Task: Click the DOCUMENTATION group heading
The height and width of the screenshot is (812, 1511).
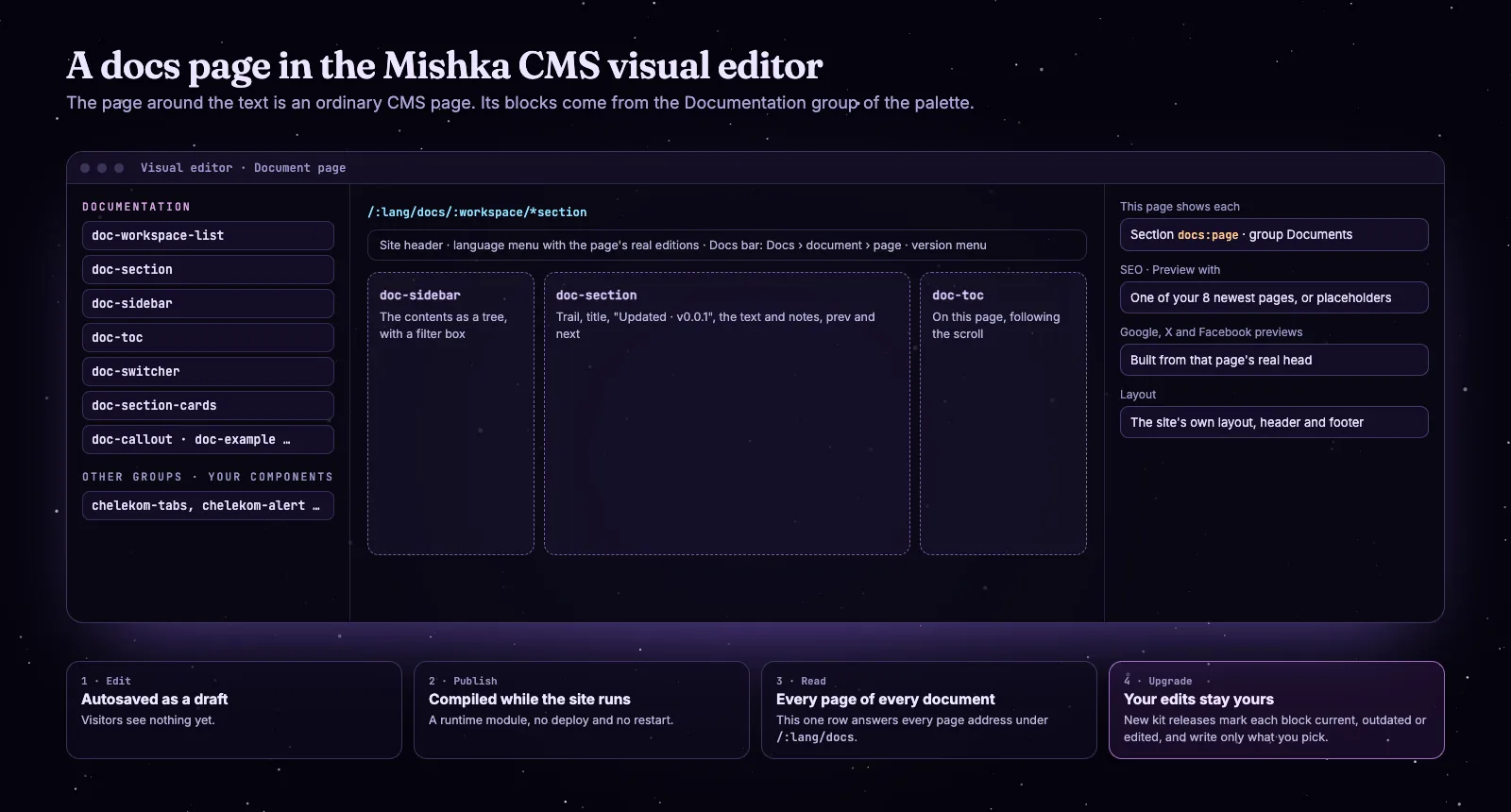Action: [136, 207]
